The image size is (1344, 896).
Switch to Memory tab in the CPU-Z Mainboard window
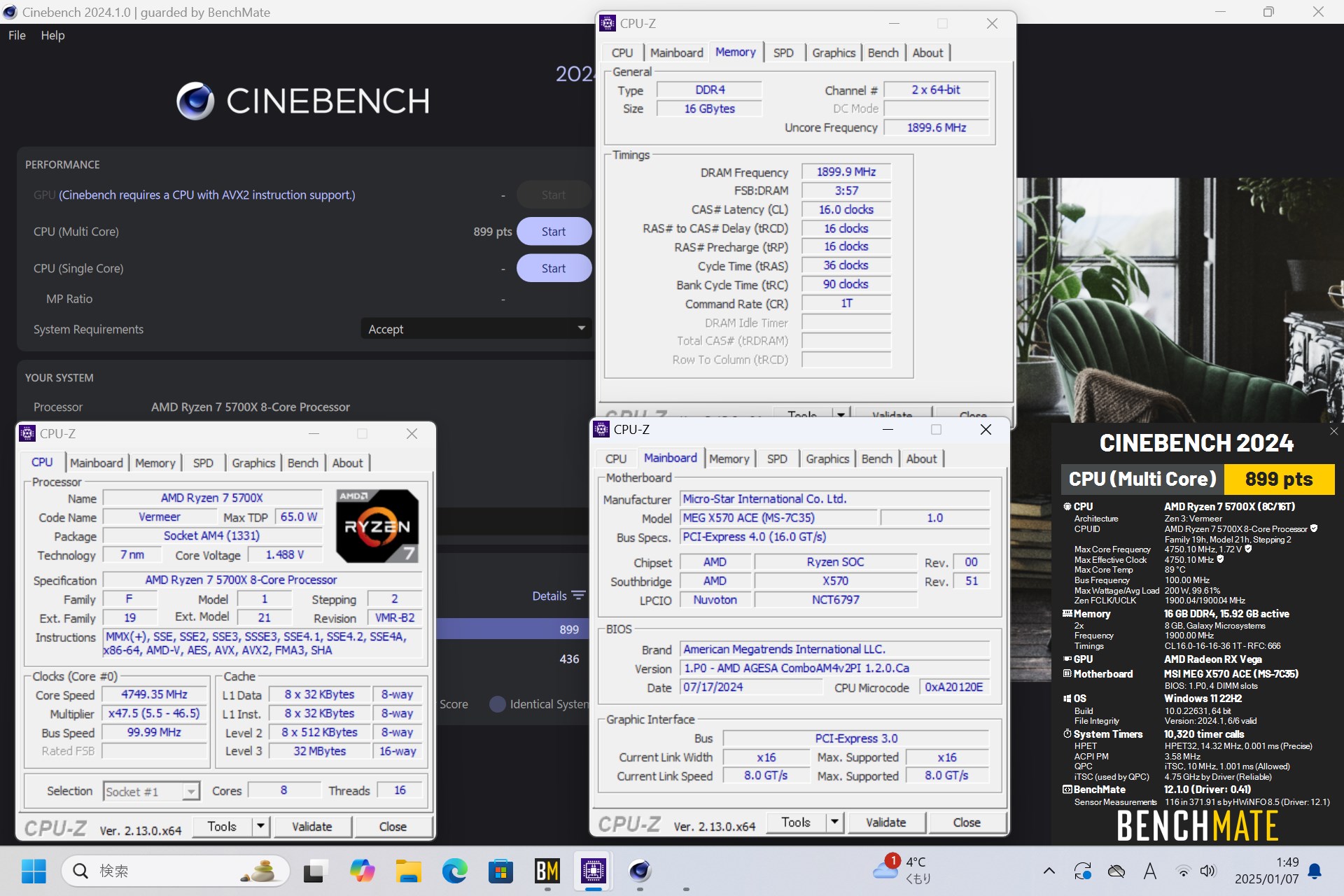(729, 458)
